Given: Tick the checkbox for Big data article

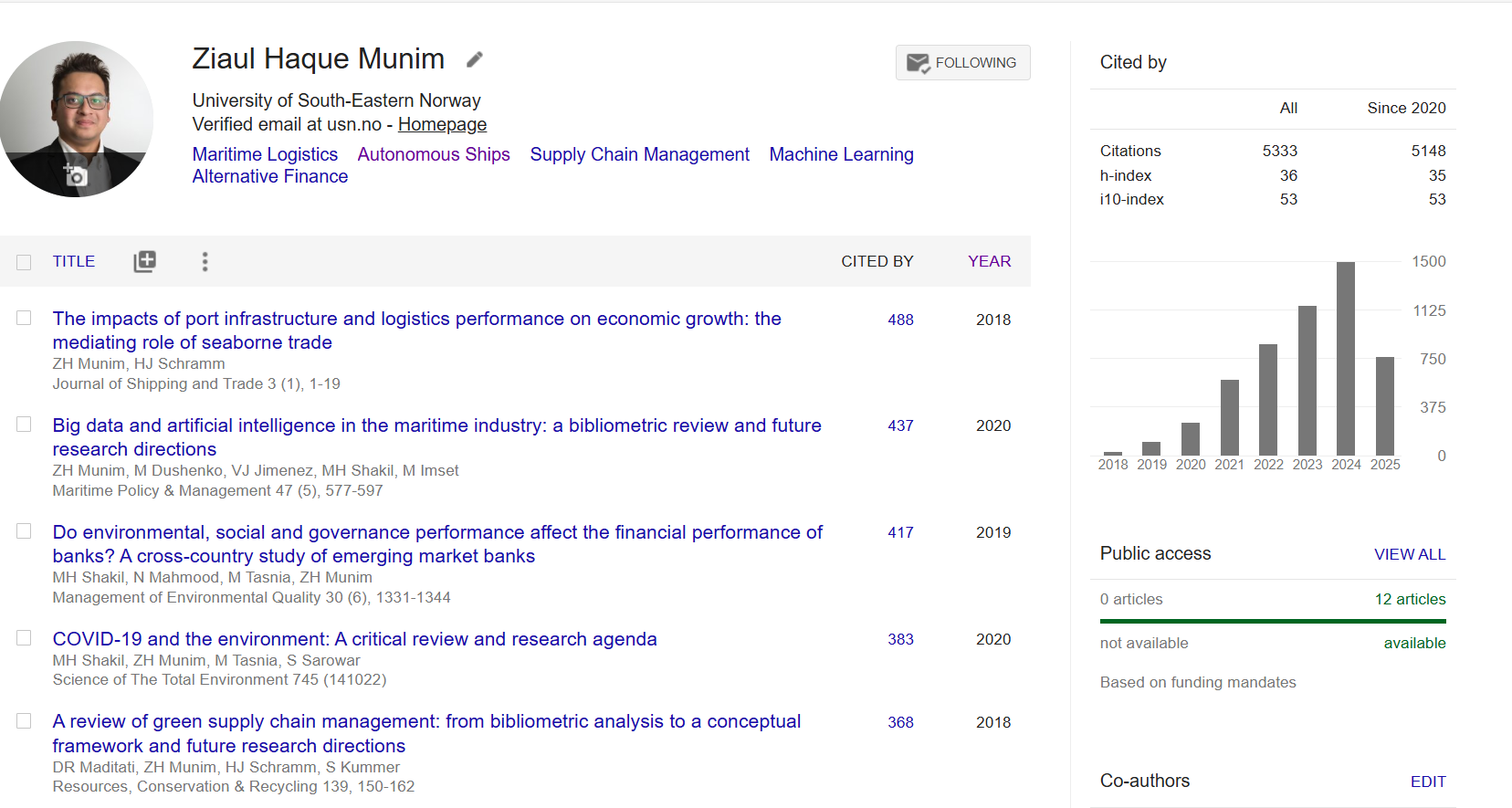Looking at the screenshot, I should click(x=24, y=425).
